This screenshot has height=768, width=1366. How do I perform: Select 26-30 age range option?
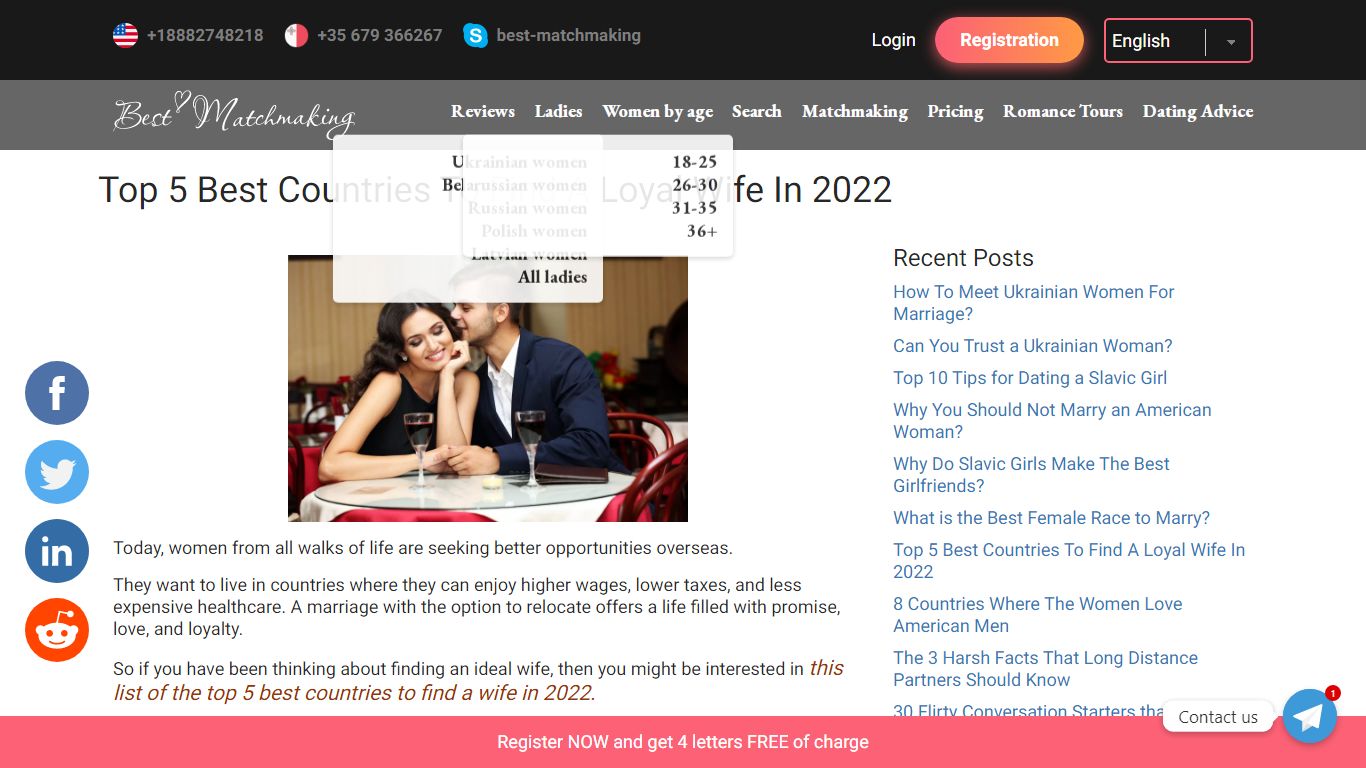click(x=694, y=185)
